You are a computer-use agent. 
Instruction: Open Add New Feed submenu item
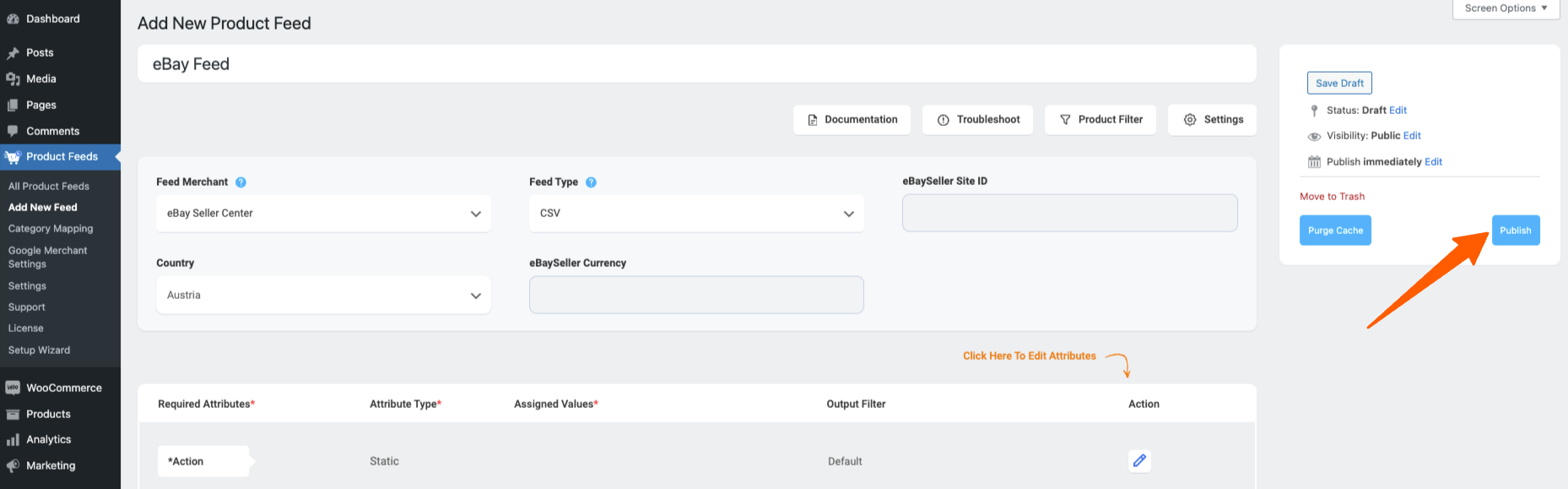[x=43, y=208]
